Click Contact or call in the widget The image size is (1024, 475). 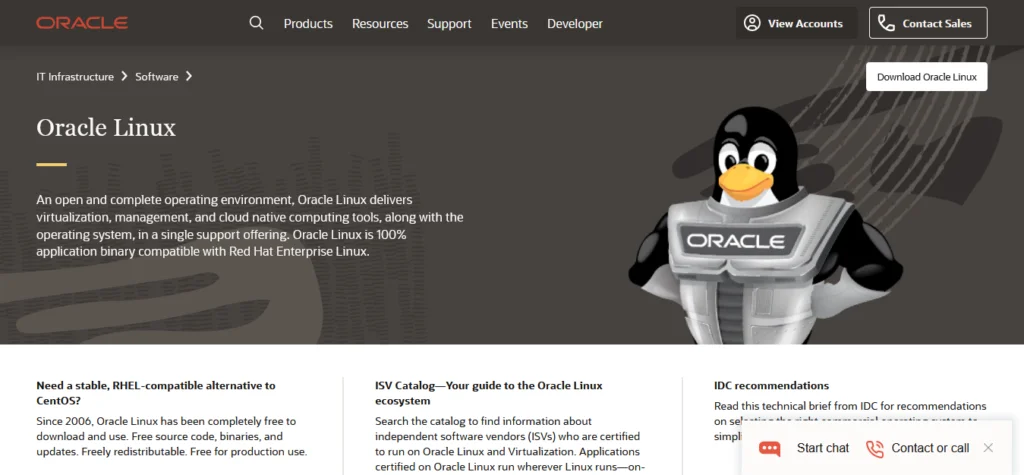(930, 448)
